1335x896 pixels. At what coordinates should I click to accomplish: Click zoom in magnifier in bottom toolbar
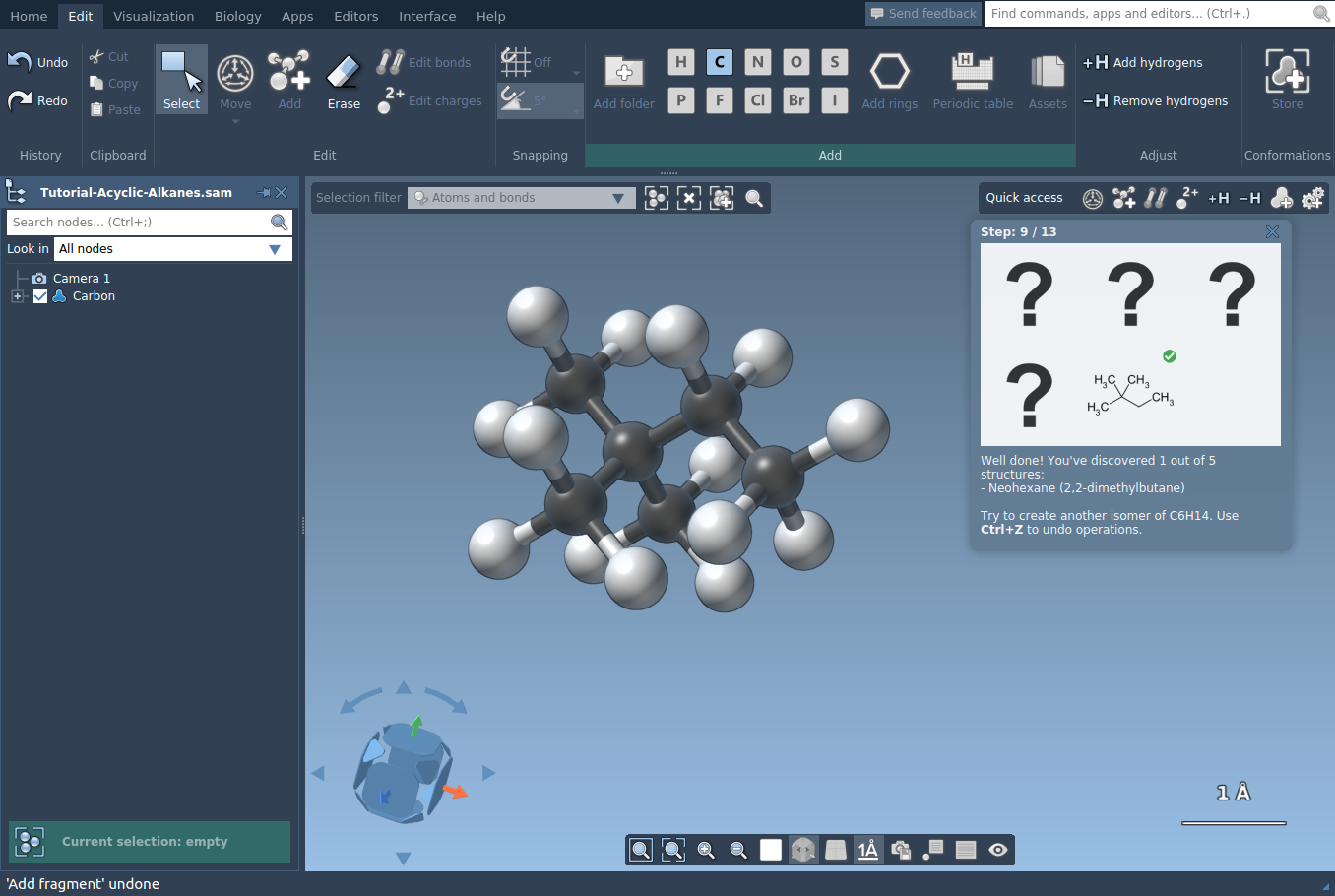(706, 850)
